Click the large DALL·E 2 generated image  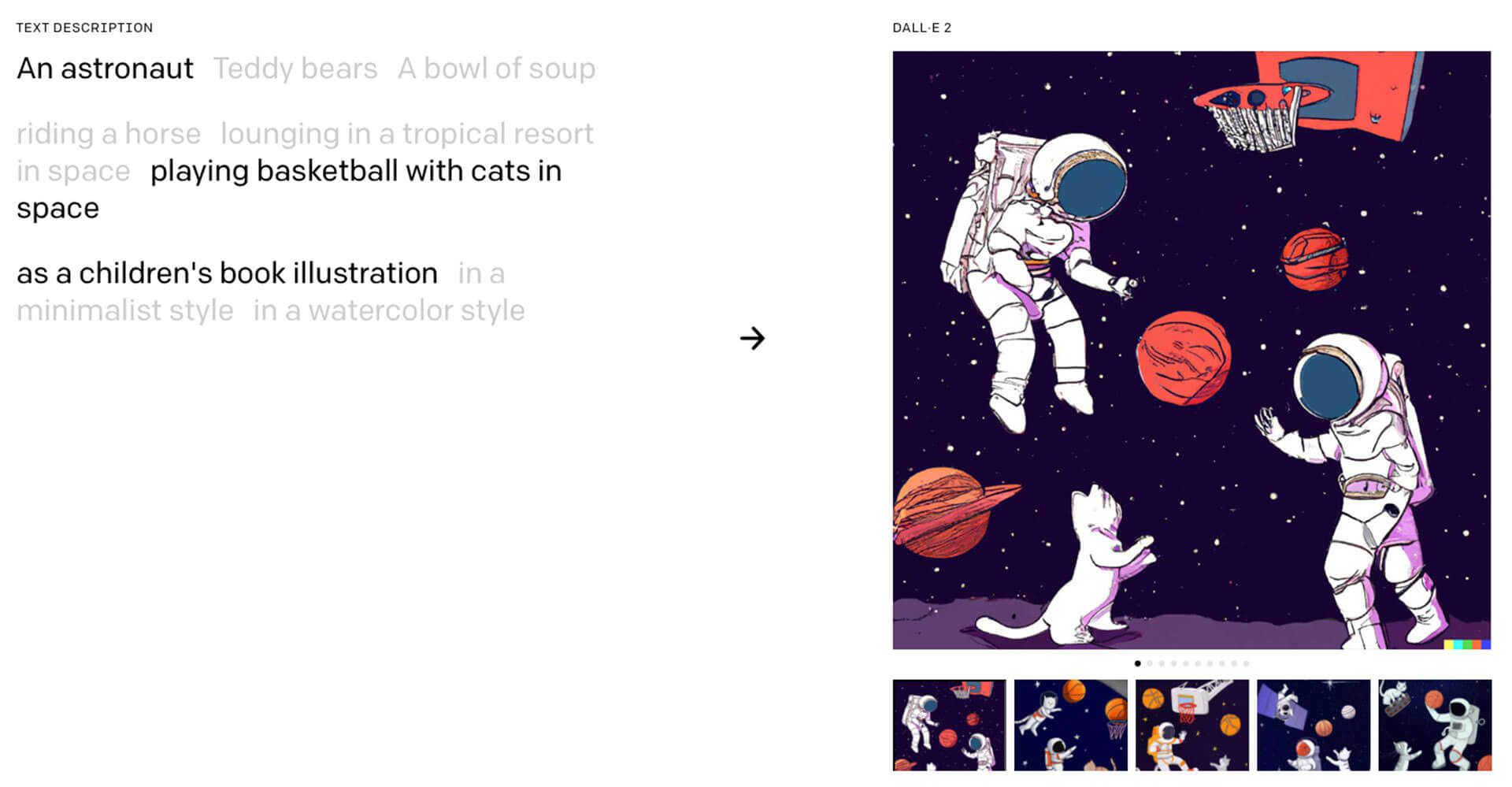(1191, 351)
